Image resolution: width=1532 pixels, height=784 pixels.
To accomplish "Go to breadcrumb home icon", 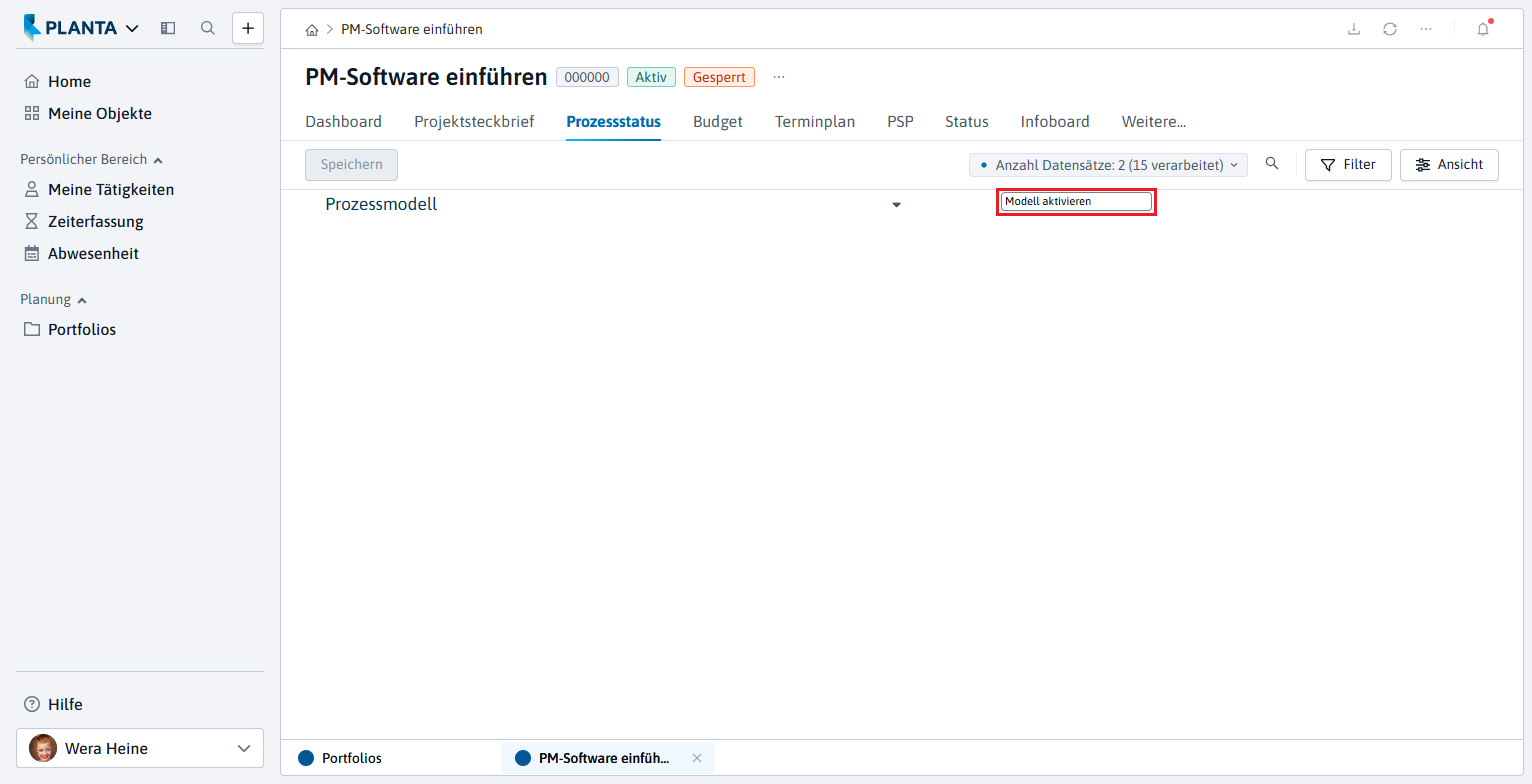I will pyautogui.click(x=312, y=30).
